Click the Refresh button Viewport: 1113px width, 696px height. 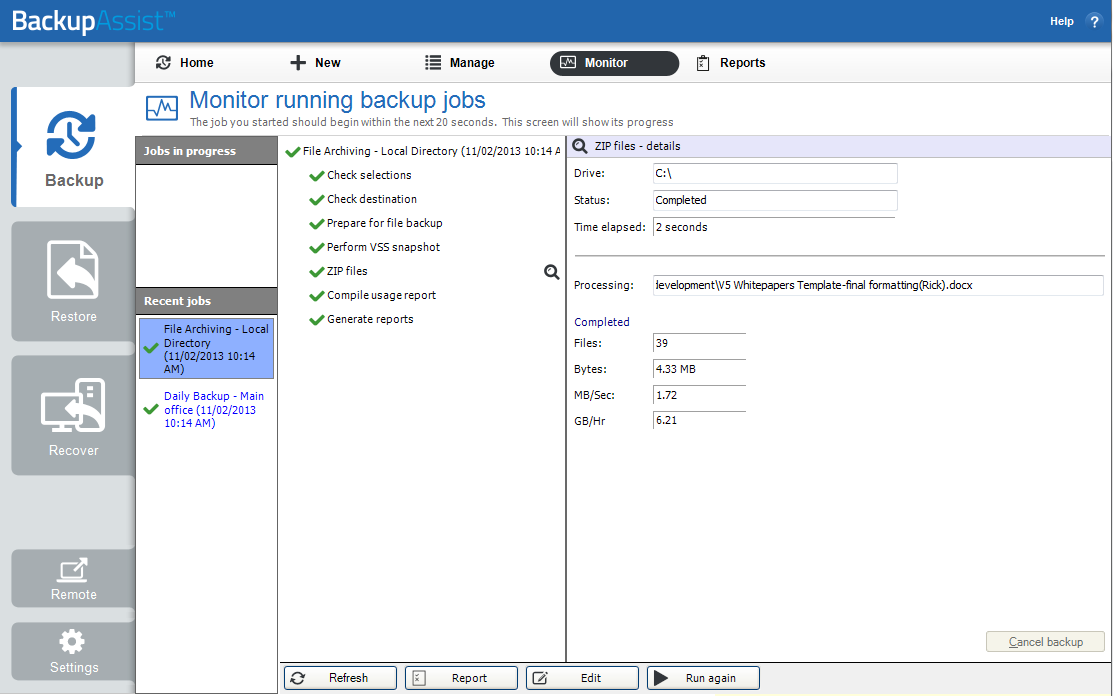click(340, 678)
